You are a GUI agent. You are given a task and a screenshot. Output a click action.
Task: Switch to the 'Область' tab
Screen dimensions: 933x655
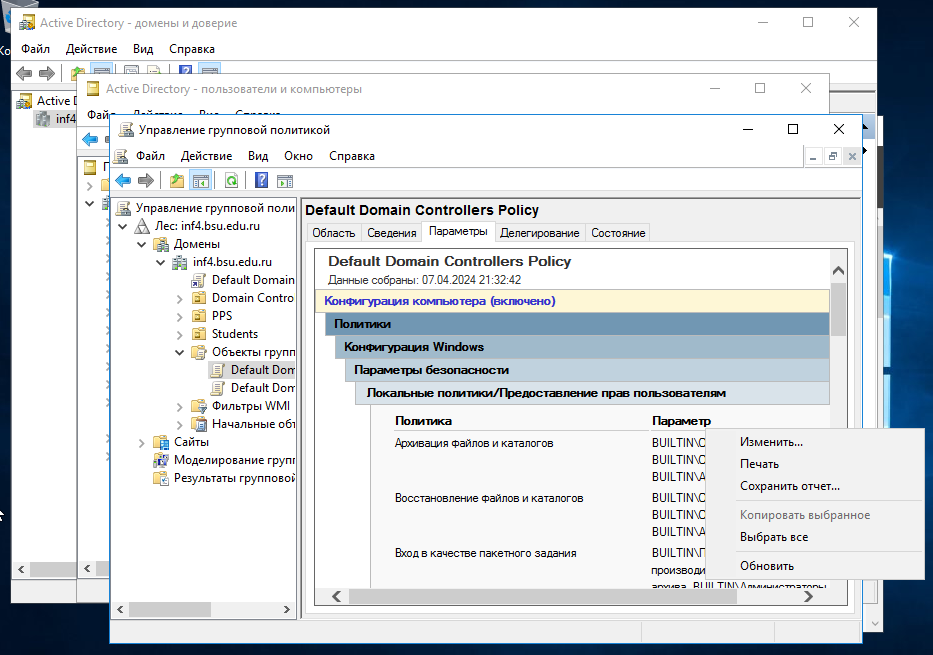334,233
